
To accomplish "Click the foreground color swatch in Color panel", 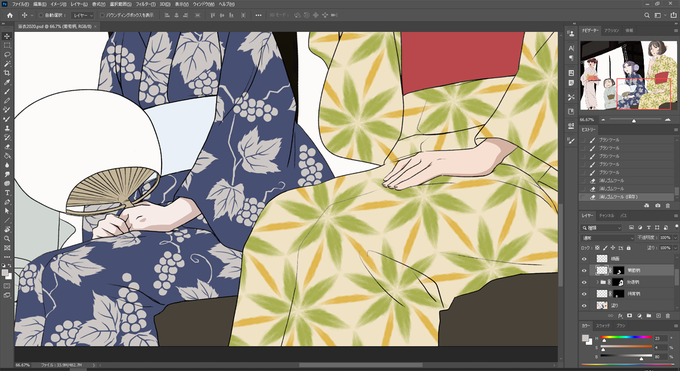I will 585,338.
